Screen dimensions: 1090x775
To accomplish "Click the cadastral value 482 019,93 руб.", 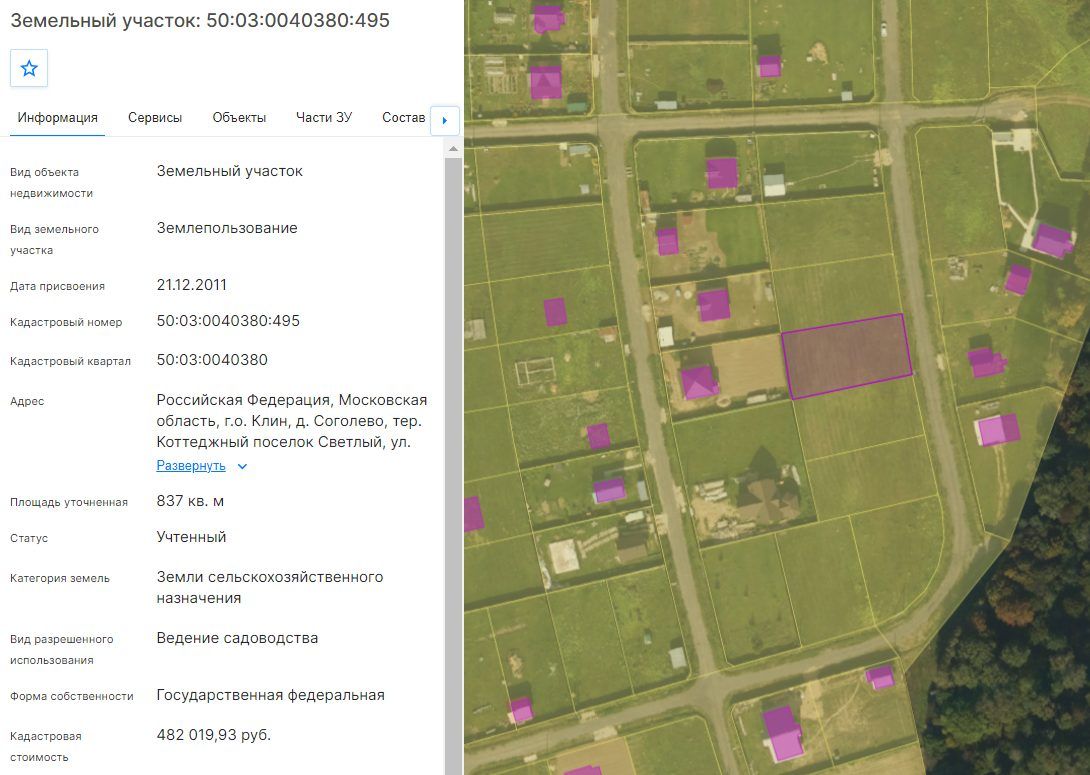I will point(214,735).
